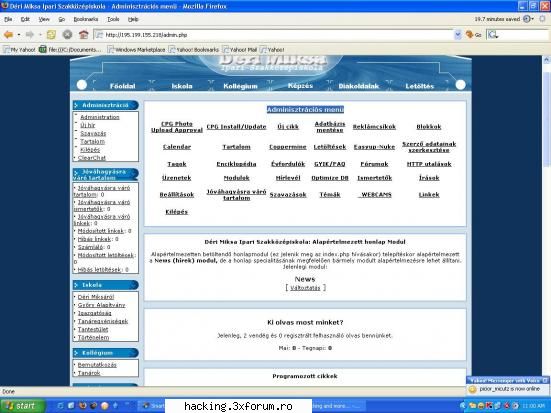Click ClearChat in the sidebar
Viewport: 551px width, 413px height.
tap(91, 158)
